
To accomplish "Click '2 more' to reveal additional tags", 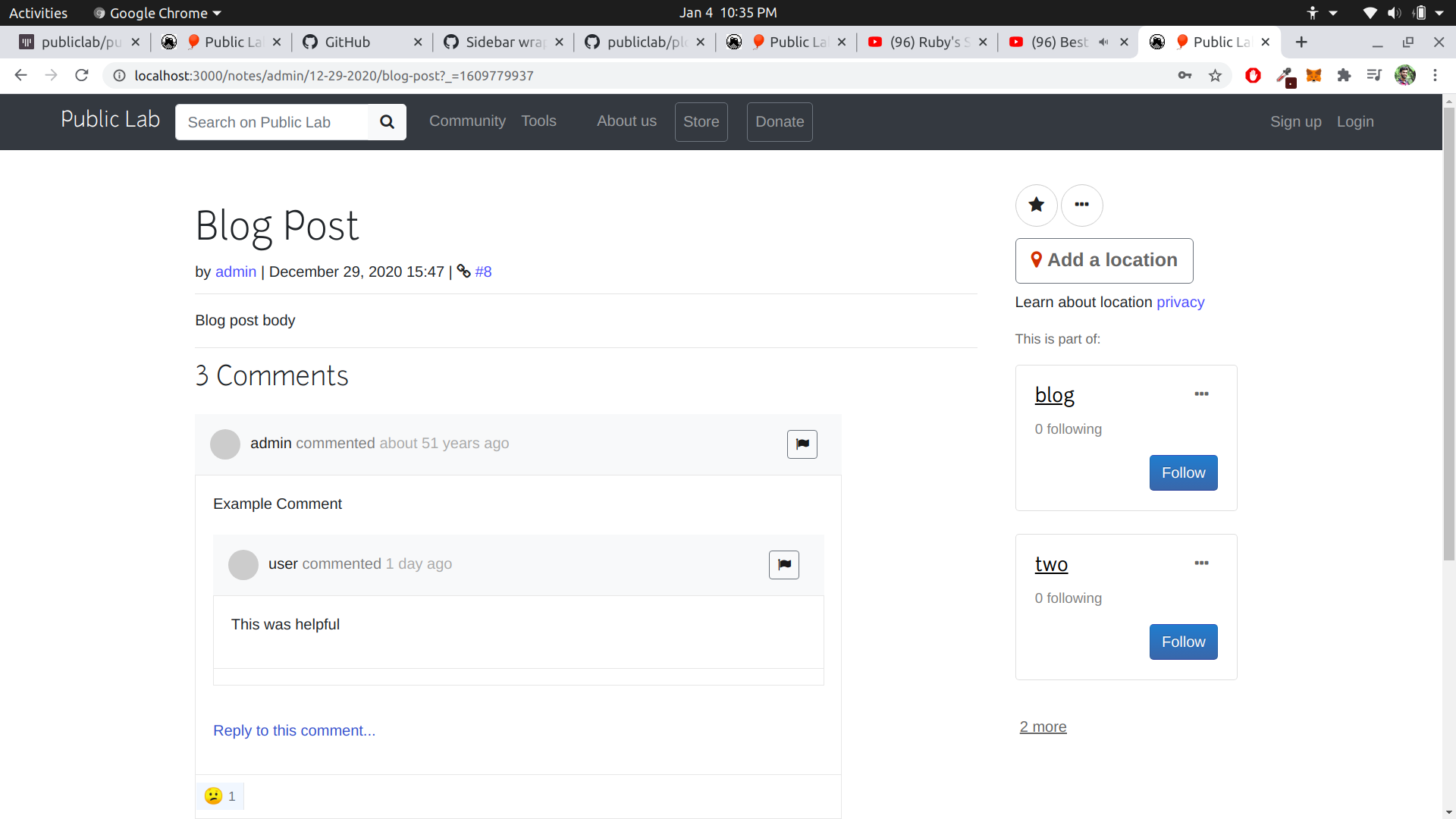I will tap(1043, 726).
